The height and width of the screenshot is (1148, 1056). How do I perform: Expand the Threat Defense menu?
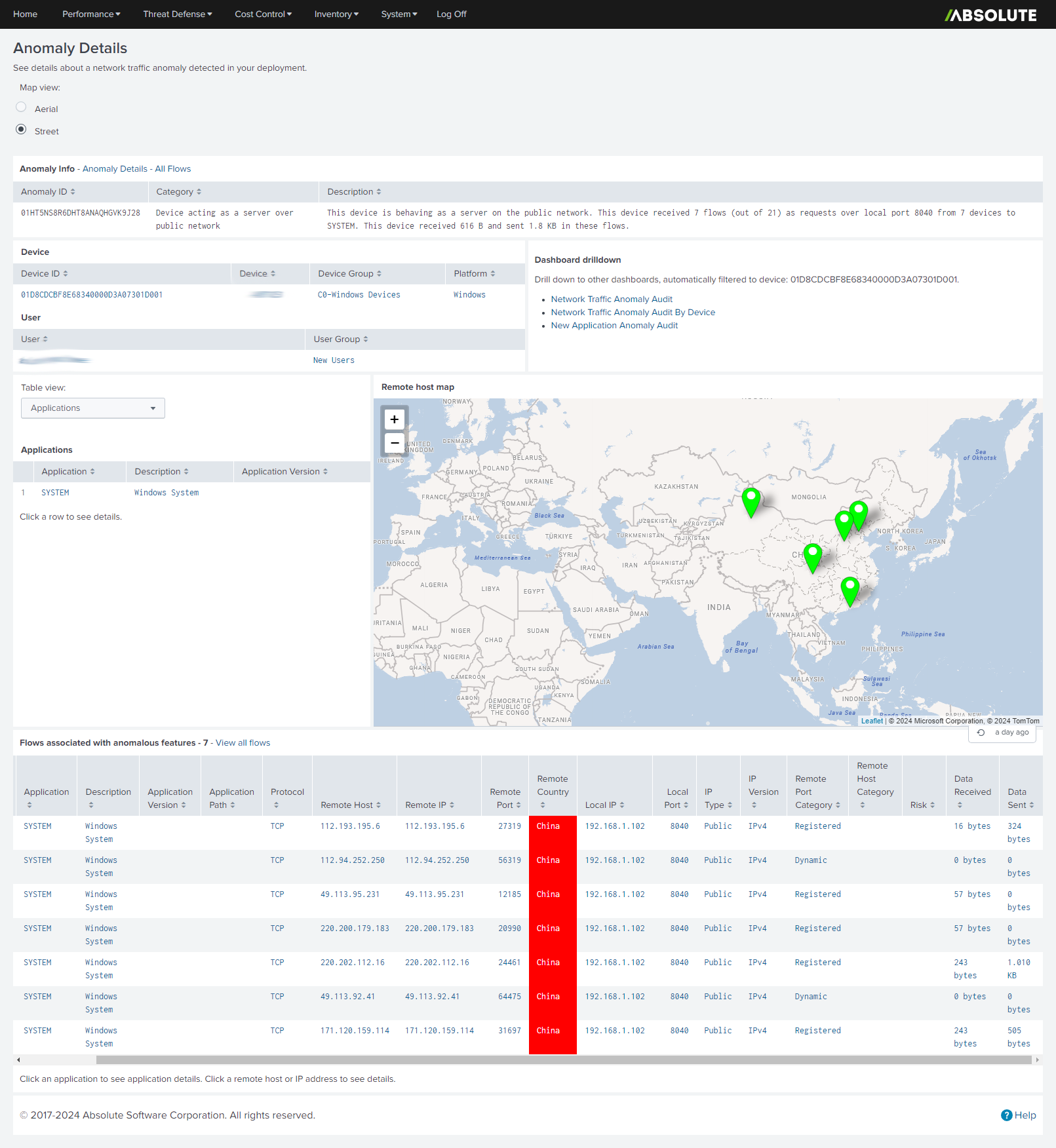(178, 14)
